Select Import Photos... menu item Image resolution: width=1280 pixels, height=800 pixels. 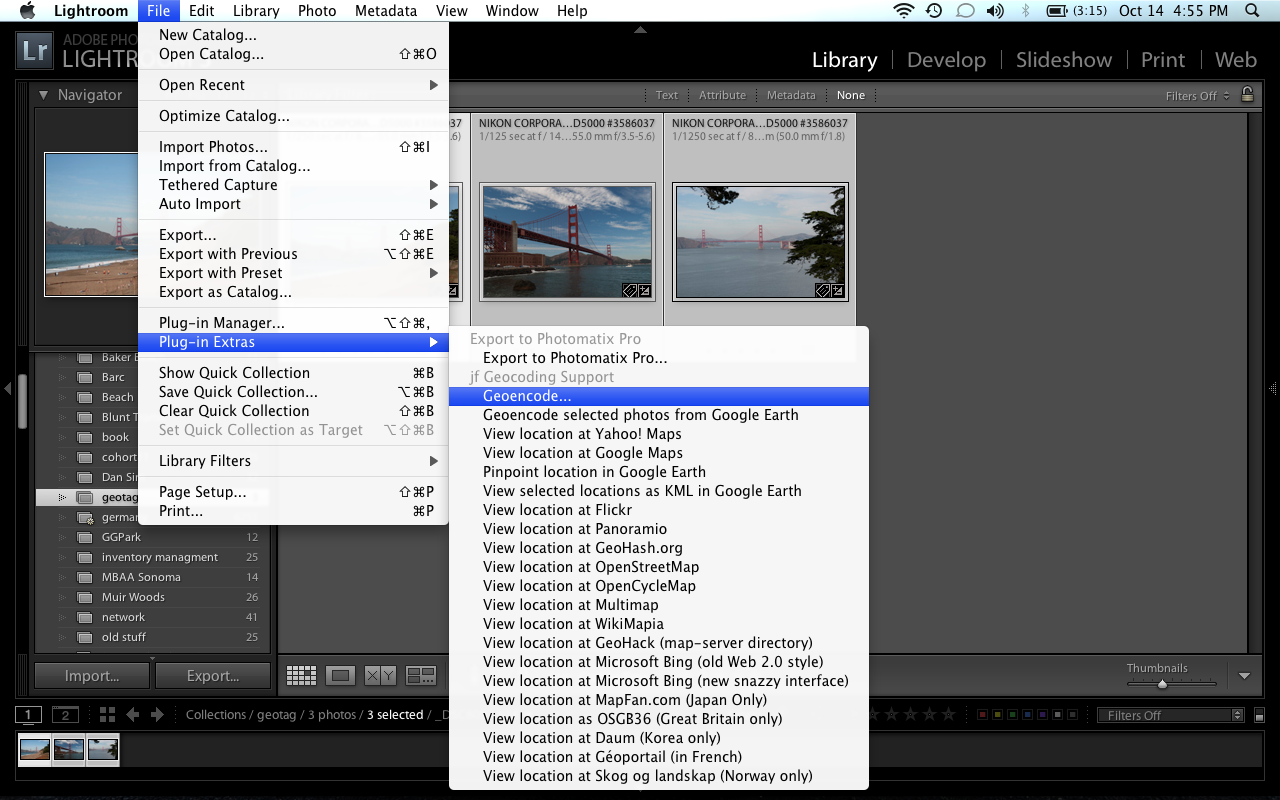293,147
